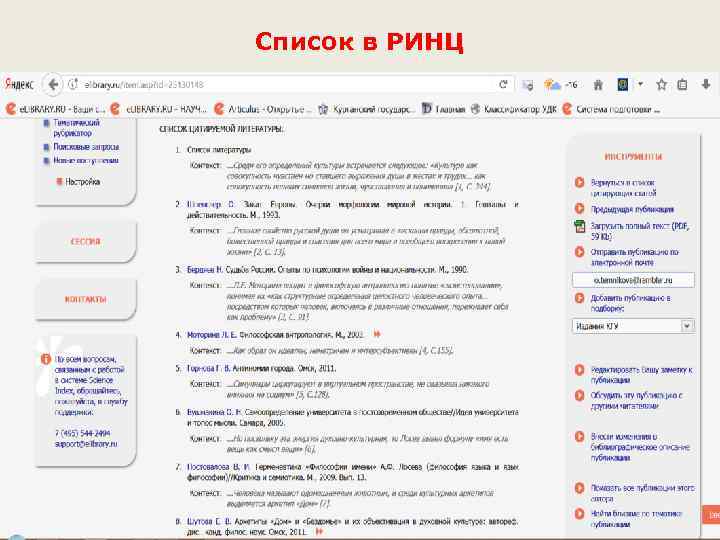This screenshot has width=720, height=540.
Task: Go to the browser home icon
Action: click(x=598, y=84)
